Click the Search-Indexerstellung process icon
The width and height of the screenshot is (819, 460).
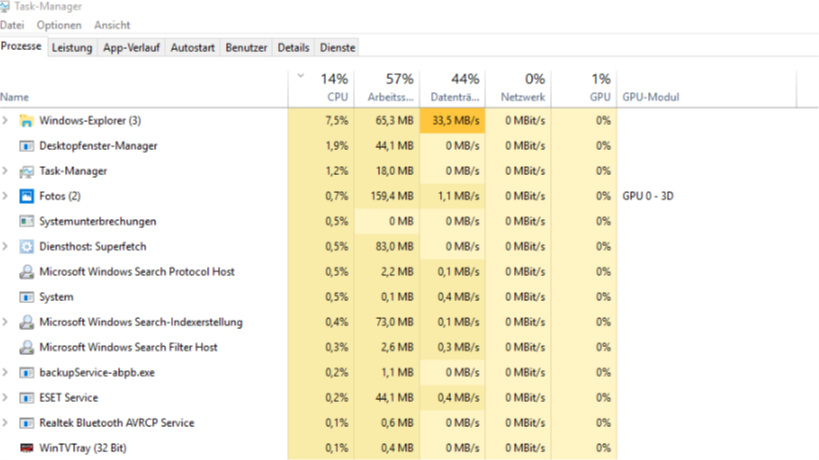pyautogui.click(x=26, y=322)
